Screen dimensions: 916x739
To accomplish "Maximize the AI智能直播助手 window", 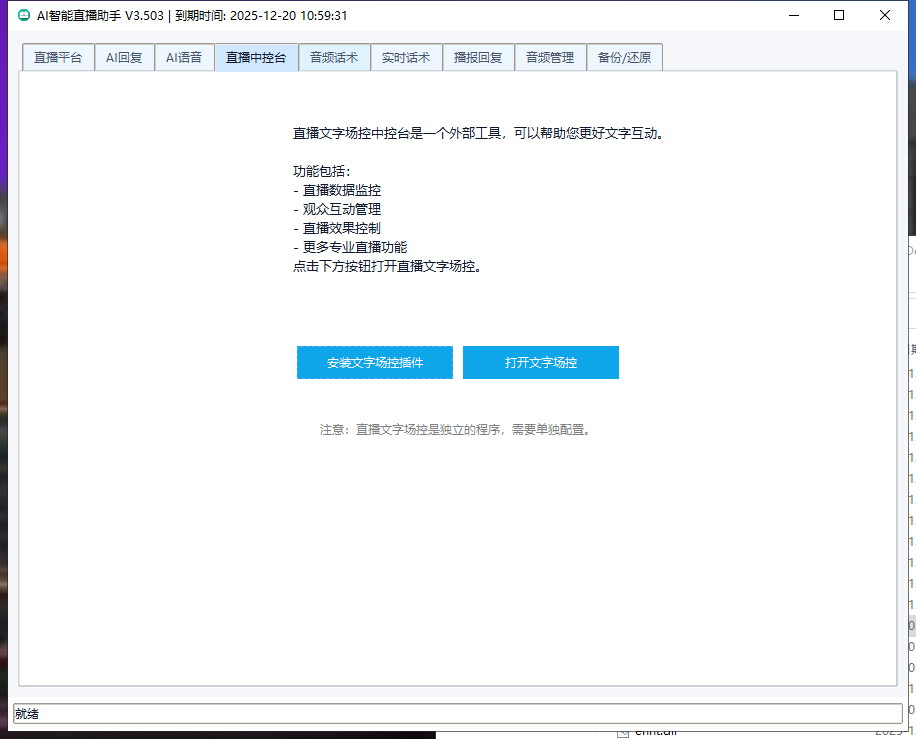I will tap(839, 15).
